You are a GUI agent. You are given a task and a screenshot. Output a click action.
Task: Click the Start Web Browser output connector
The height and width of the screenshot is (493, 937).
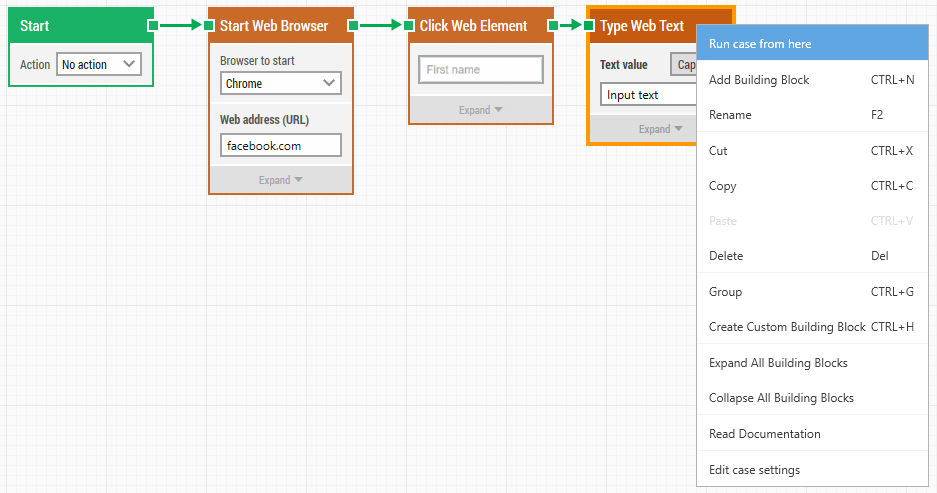[x=353, y=25]
